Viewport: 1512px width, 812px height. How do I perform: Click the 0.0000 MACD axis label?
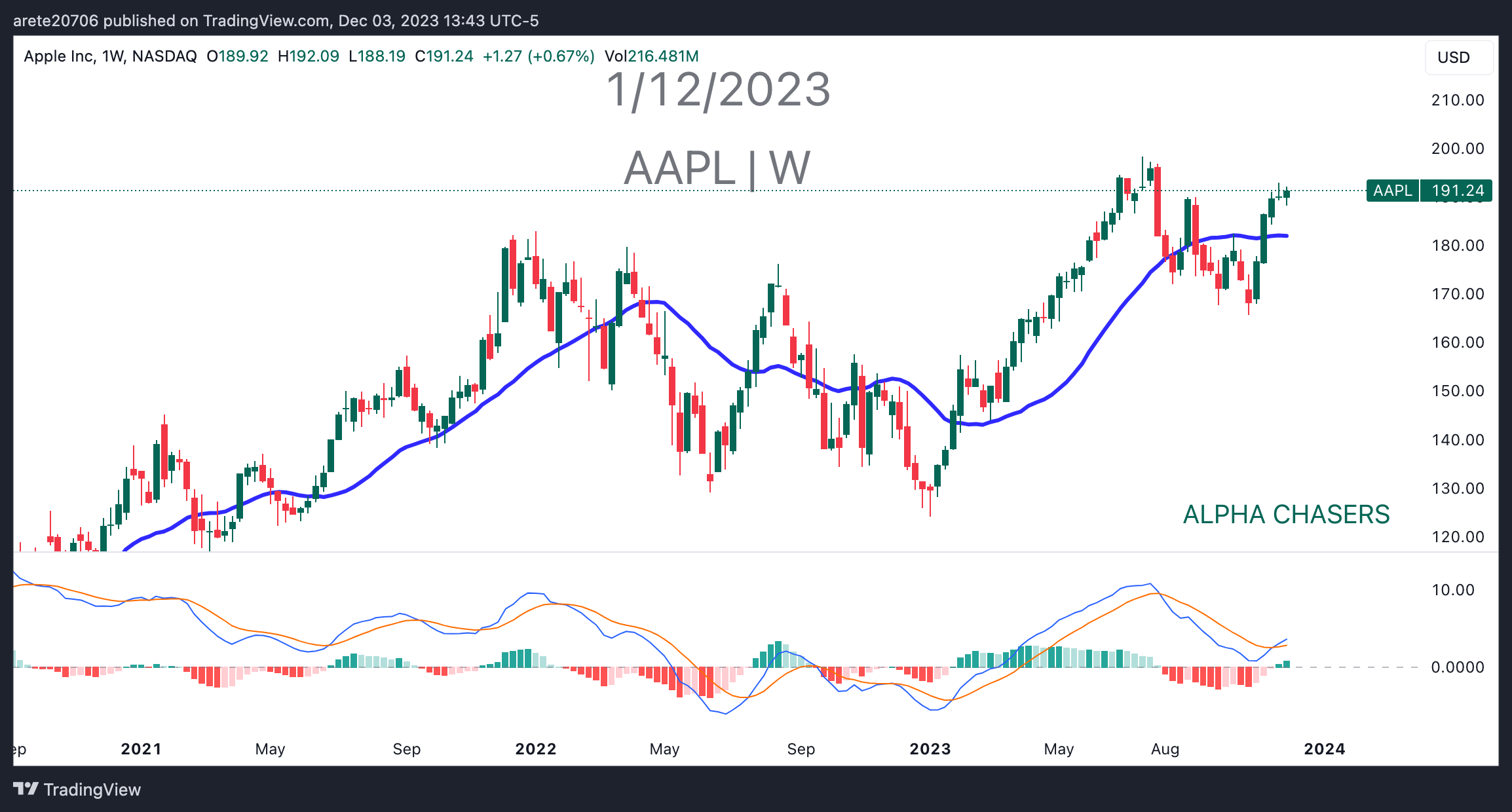tap(1458, 667)
